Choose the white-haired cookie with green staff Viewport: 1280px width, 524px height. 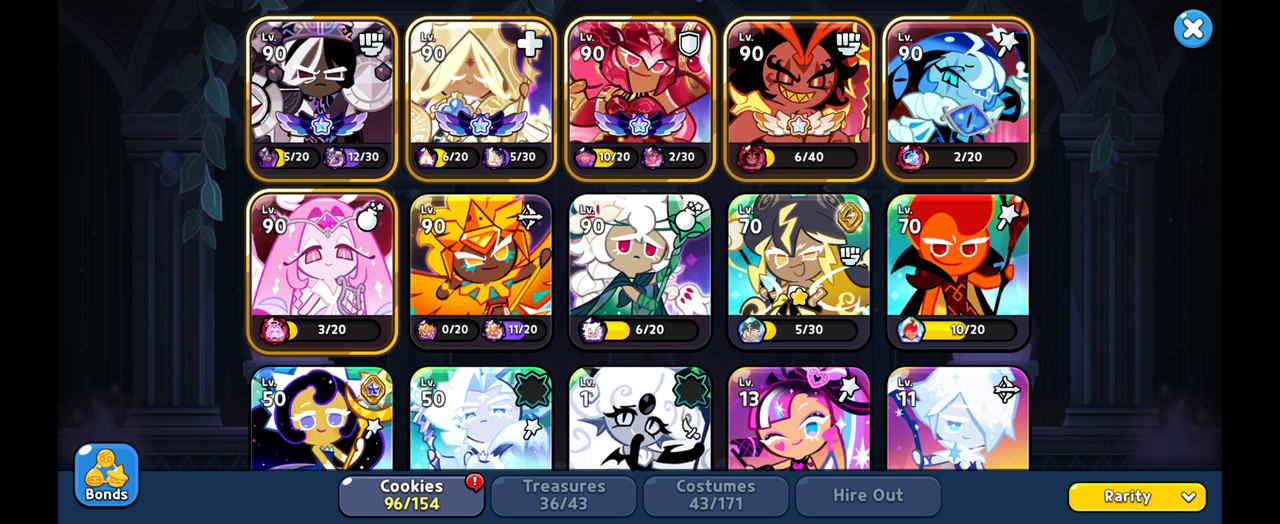pyautogui.click(x=640, y=271)
